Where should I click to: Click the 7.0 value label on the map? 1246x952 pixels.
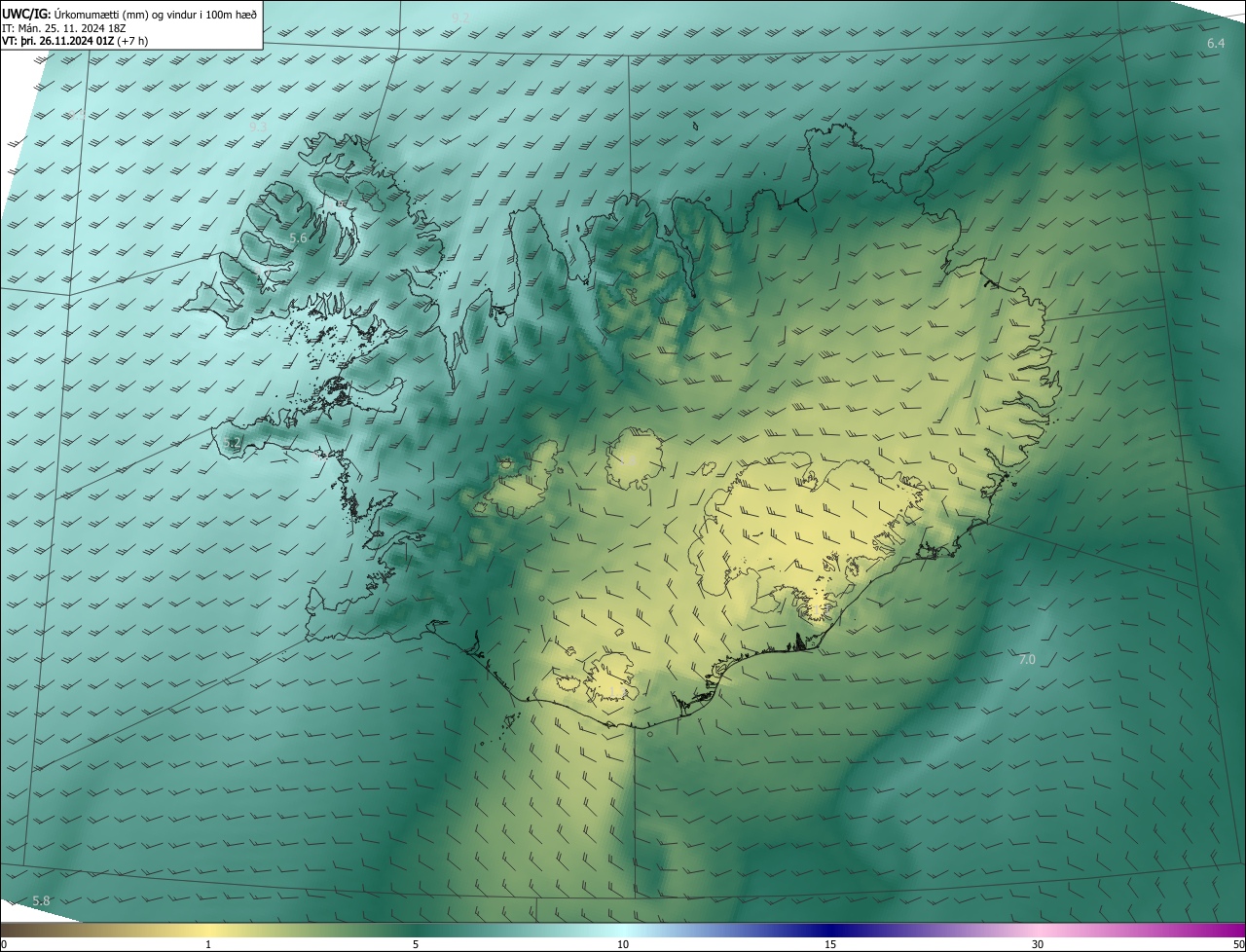pos(1027,660)
